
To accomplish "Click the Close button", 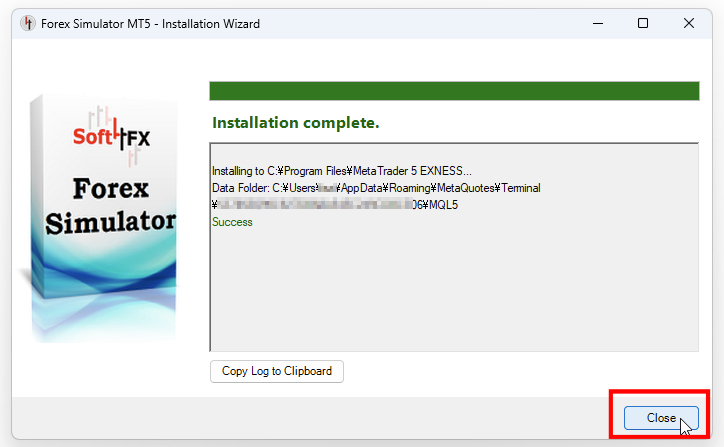I will coord(661,418).
